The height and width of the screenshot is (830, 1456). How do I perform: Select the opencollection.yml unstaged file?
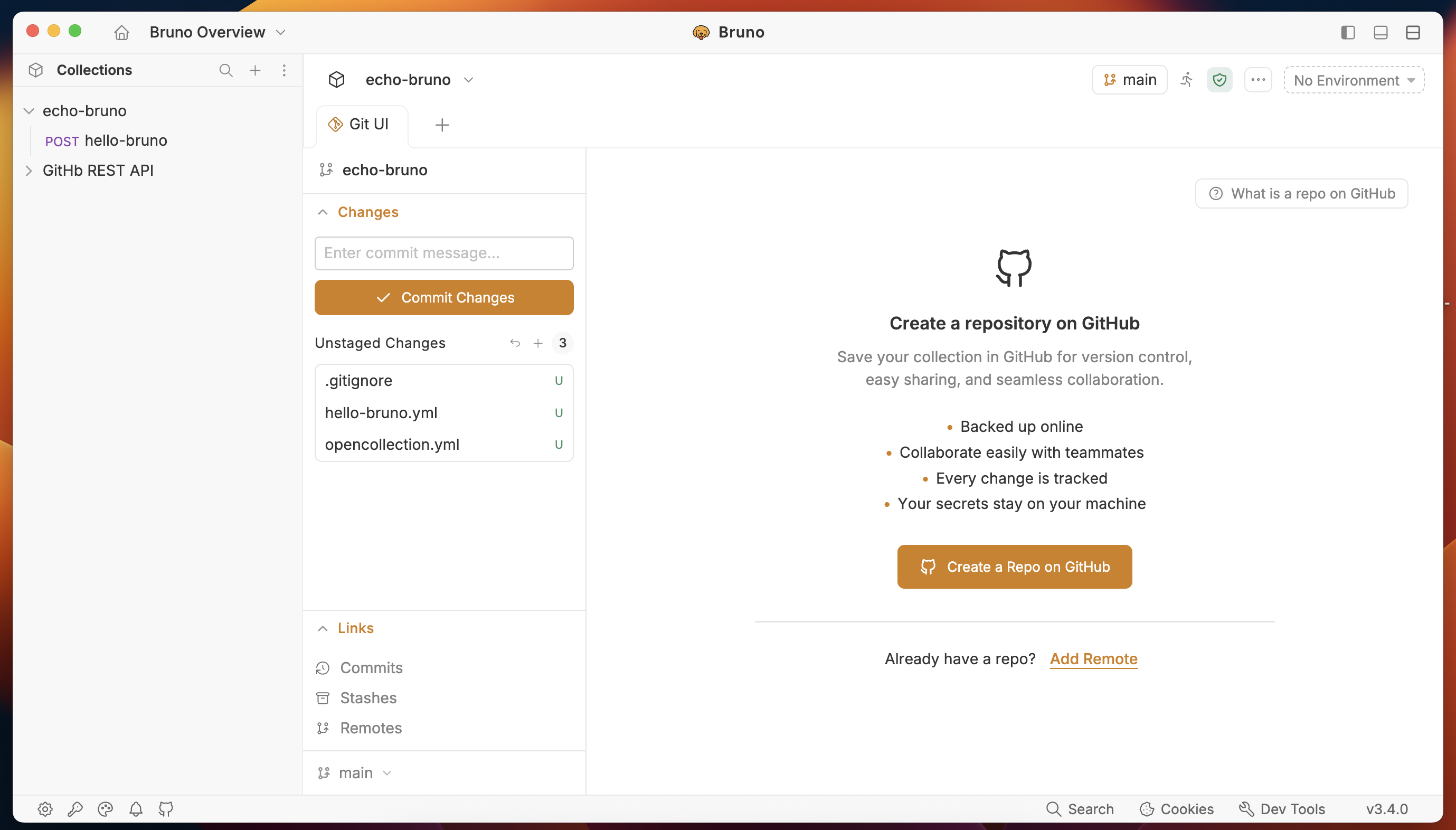[x=444, y=445]
